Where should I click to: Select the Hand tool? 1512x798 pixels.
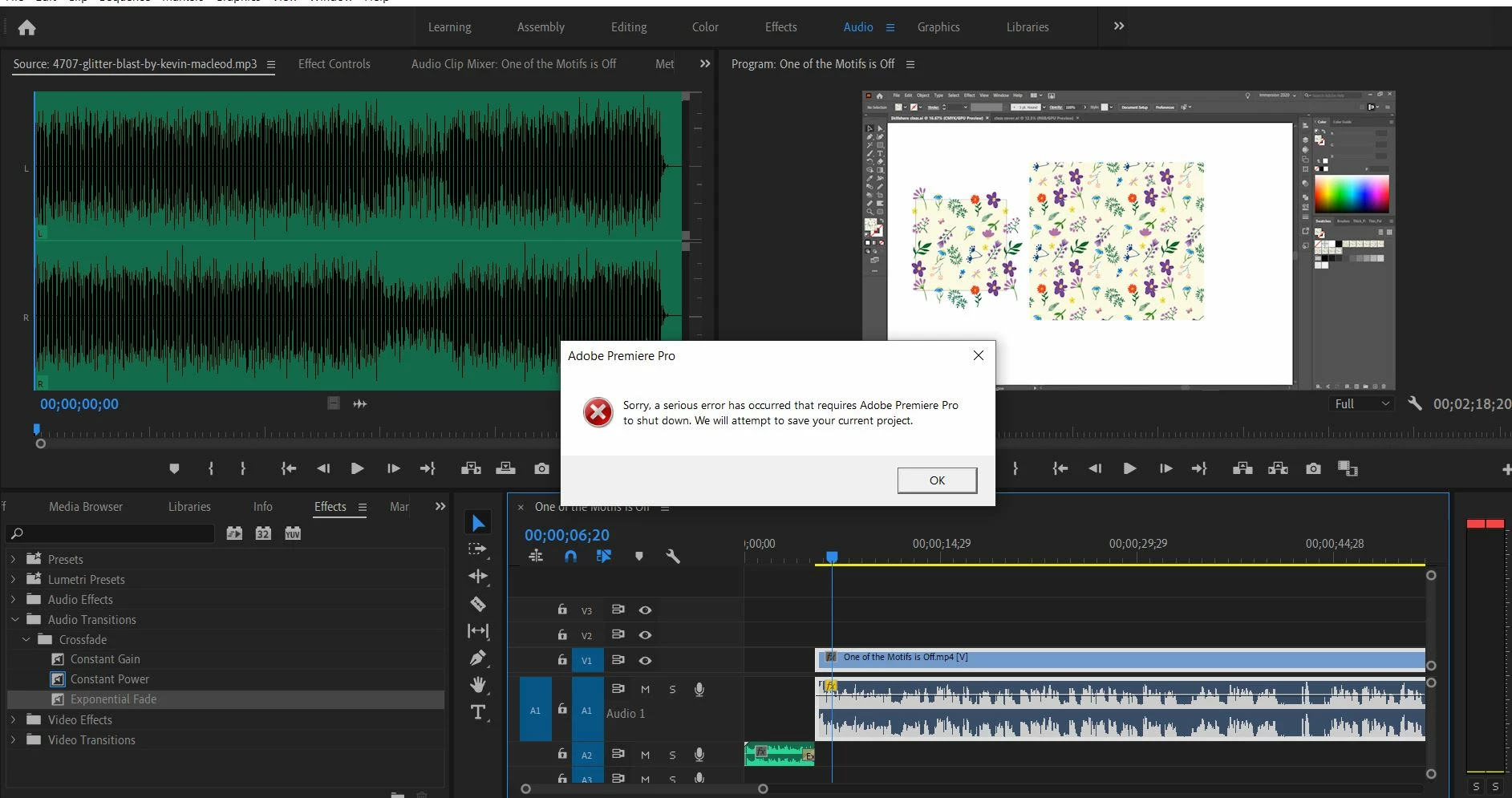click(x=478, y=685)
